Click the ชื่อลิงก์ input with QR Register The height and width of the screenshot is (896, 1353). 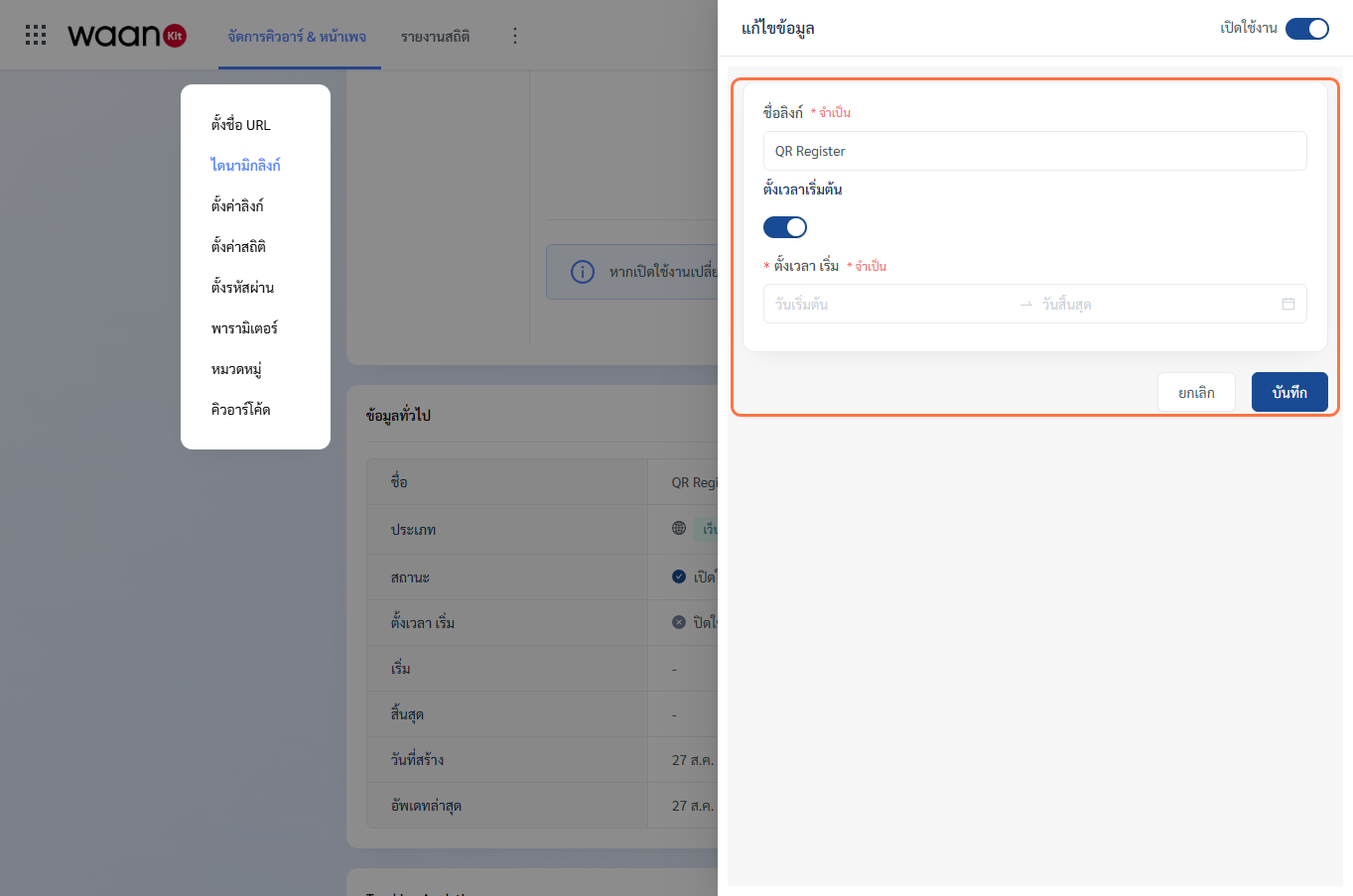(1034, 151)
